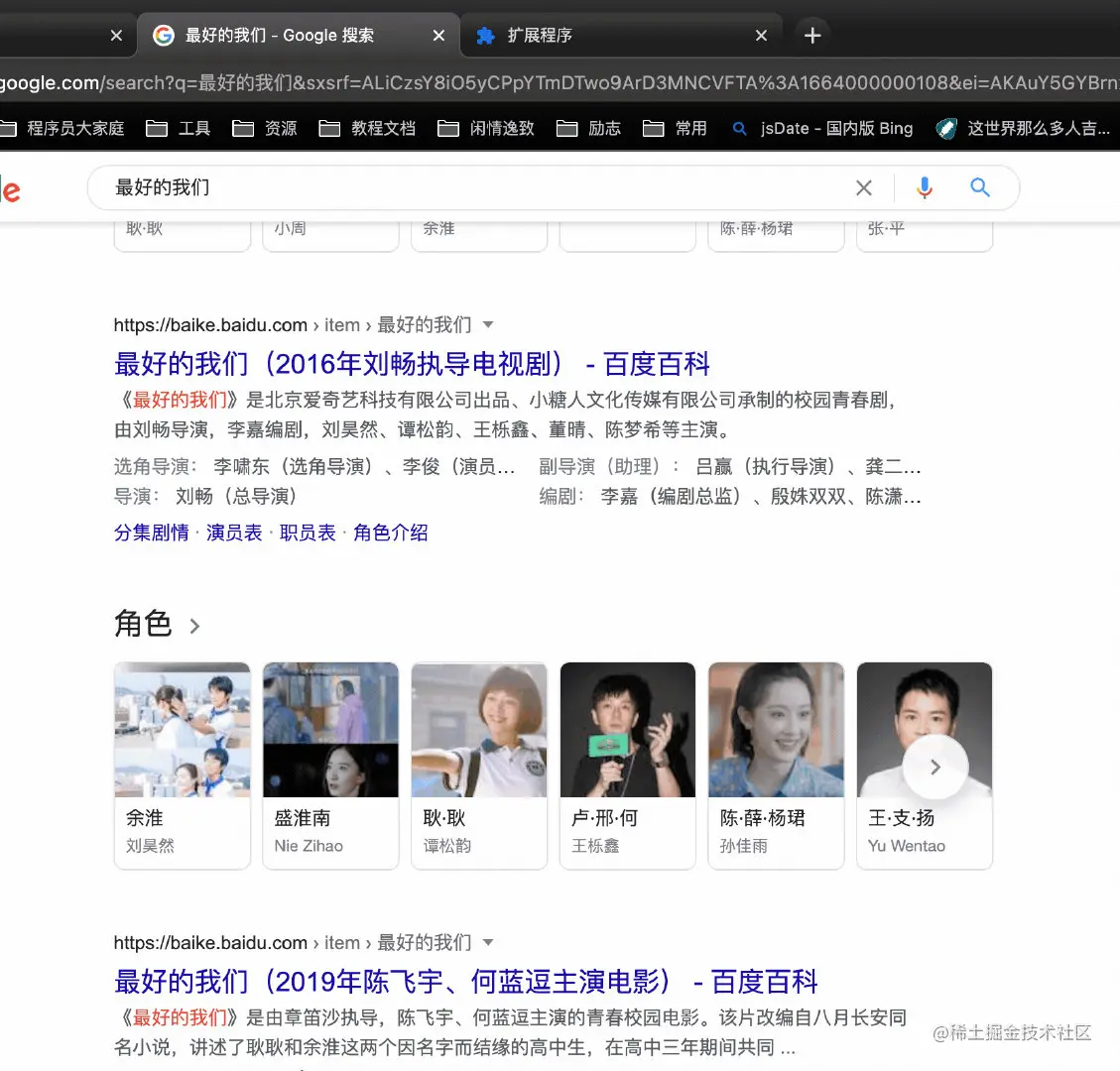Open the jsDate - 国内版 Bing bookmark

point(822,129)
